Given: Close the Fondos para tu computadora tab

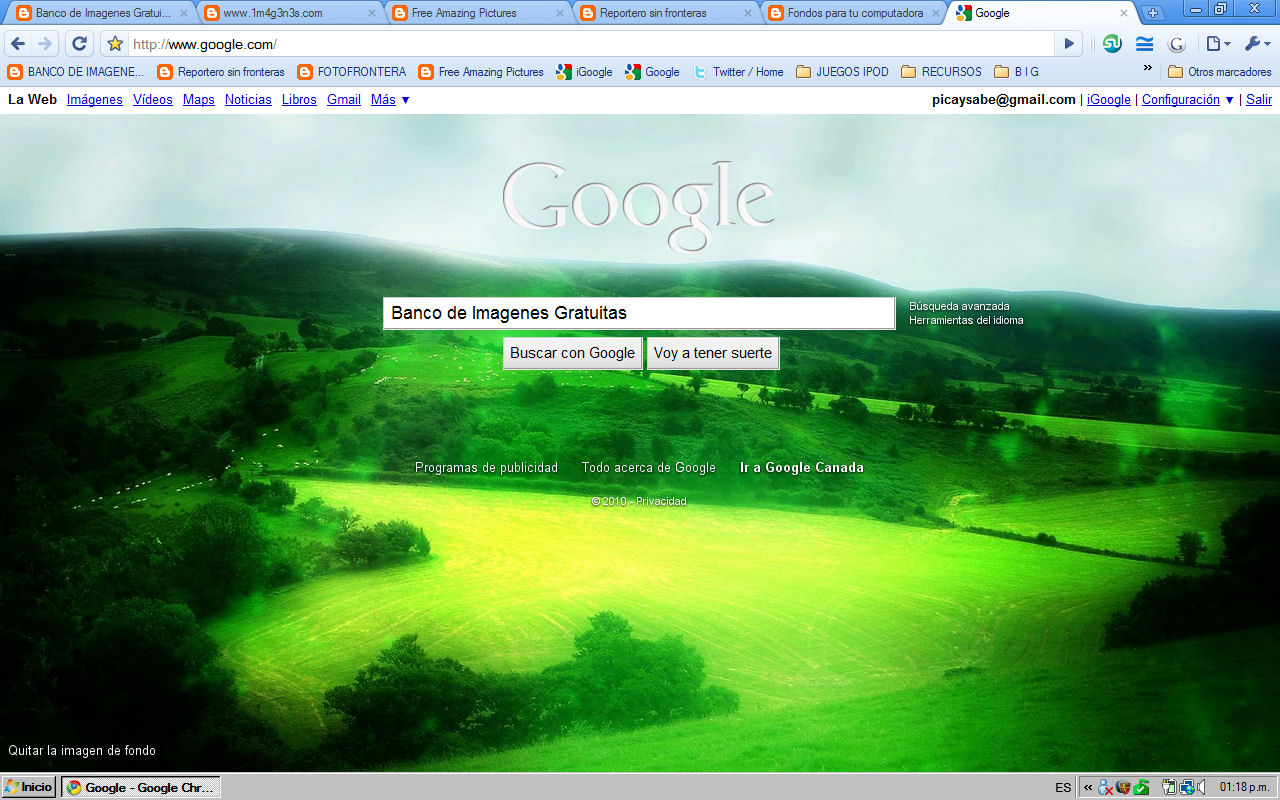Looking at the screenshot, I should (935, 13).
